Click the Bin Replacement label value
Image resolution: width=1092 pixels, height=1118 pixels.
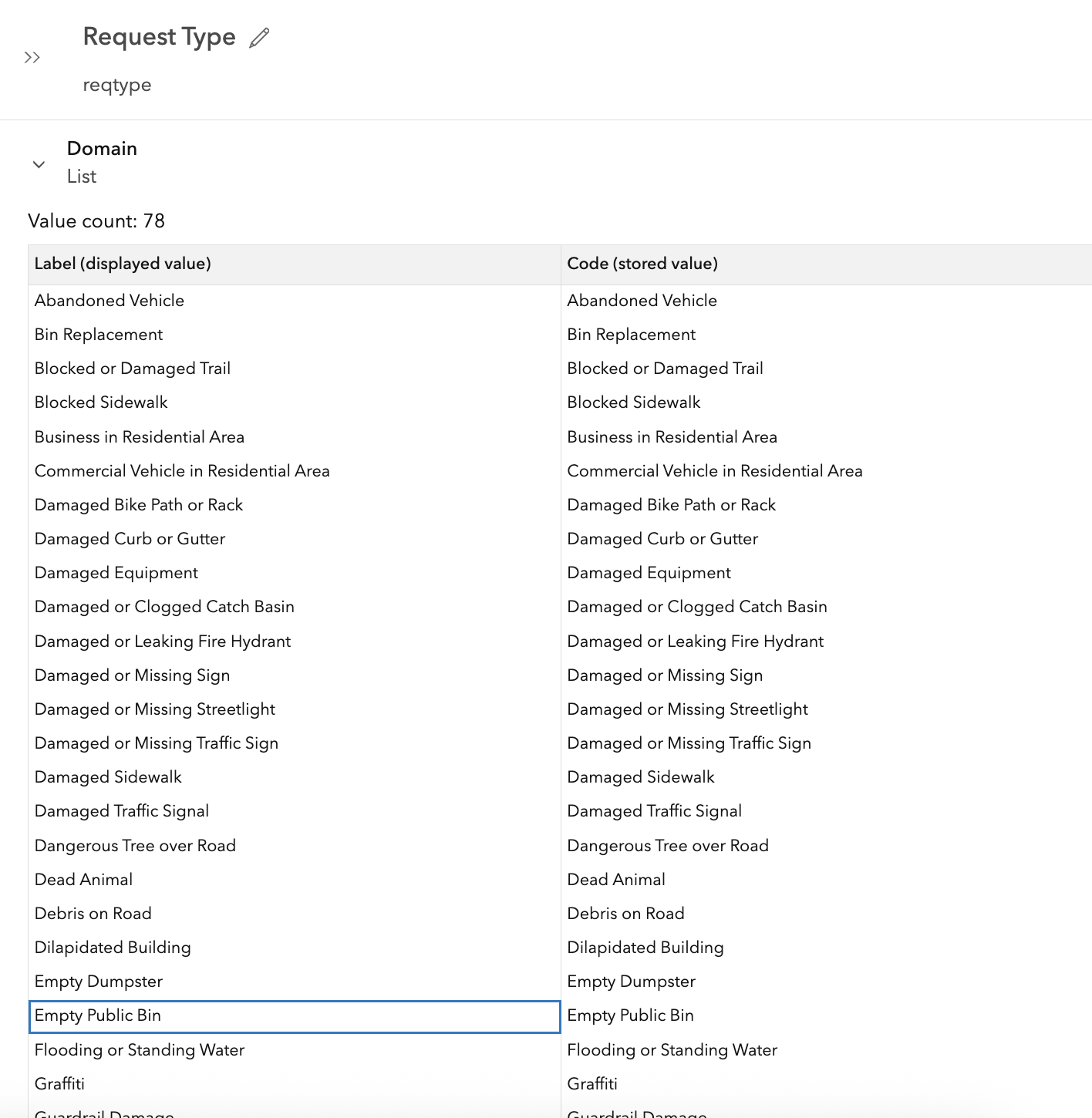click(98, 334)
